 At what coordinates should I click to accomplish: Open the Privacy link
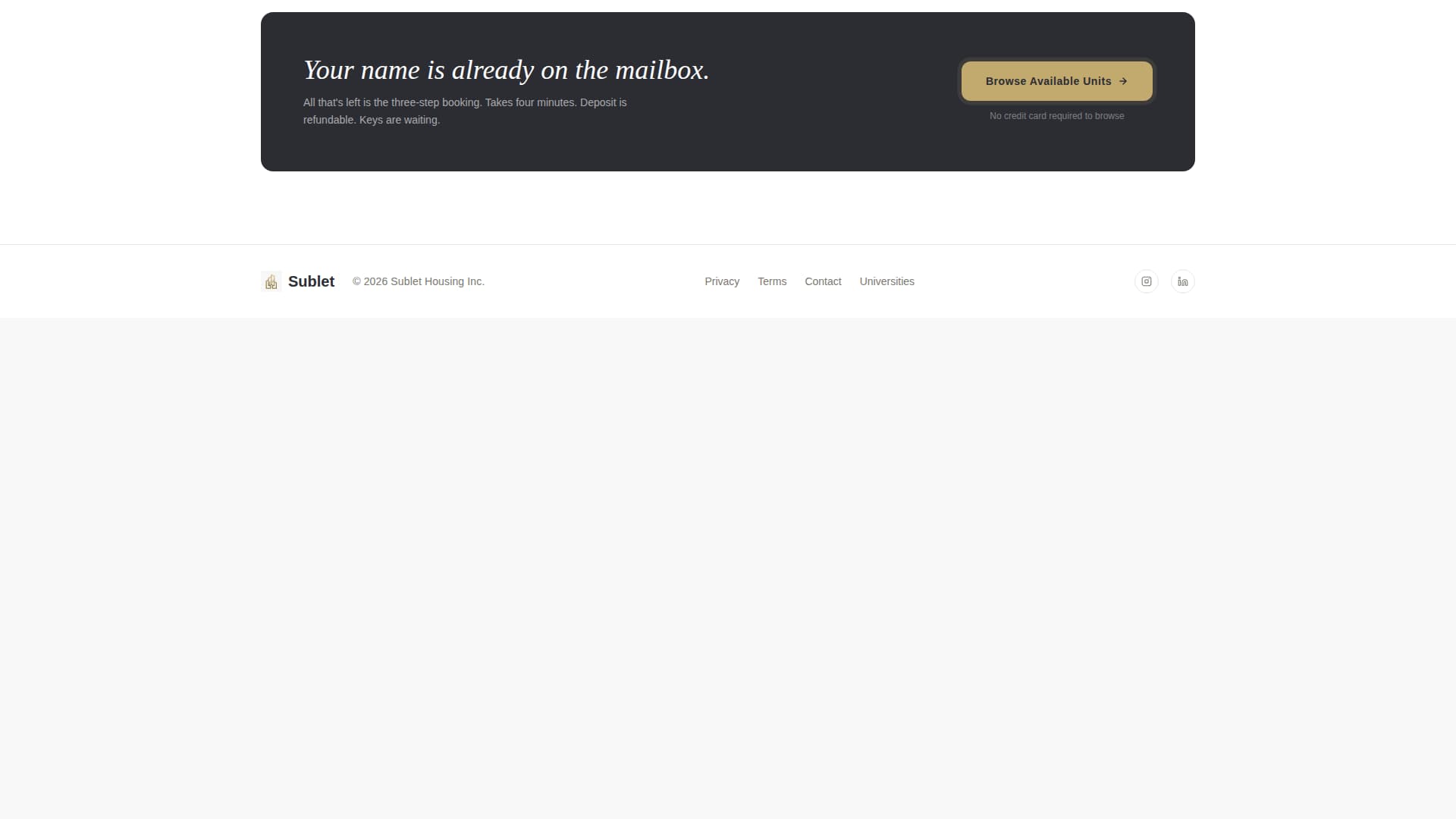(721, 281)
